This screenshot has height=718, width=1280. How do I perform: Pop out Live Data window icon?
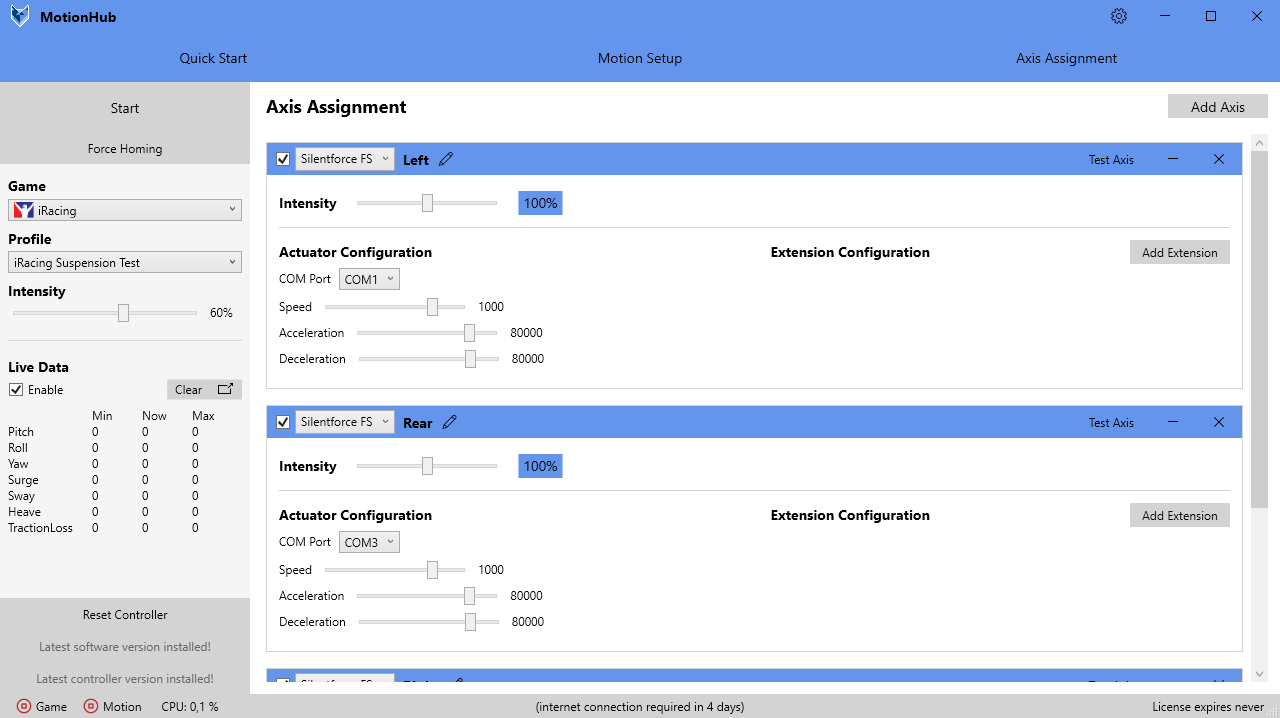[226, 389]
